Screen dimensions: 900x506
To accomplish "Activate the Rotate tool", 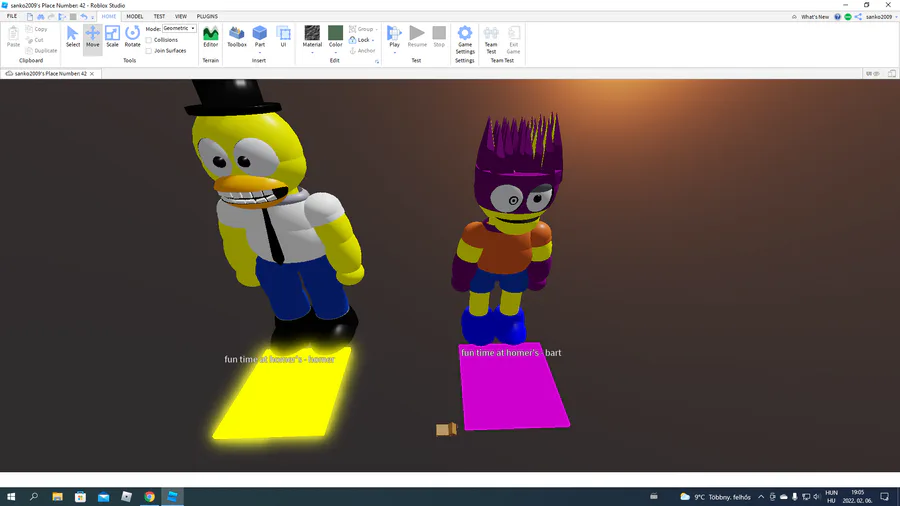I will [x=133, y=37].
